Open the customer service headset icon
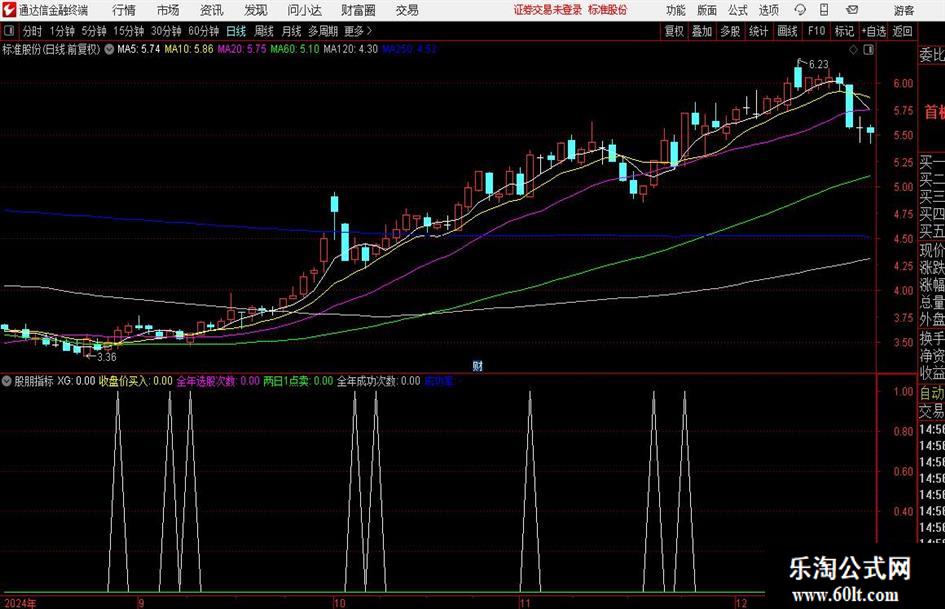Screen dimensions: 945x609 click(800, 10)
